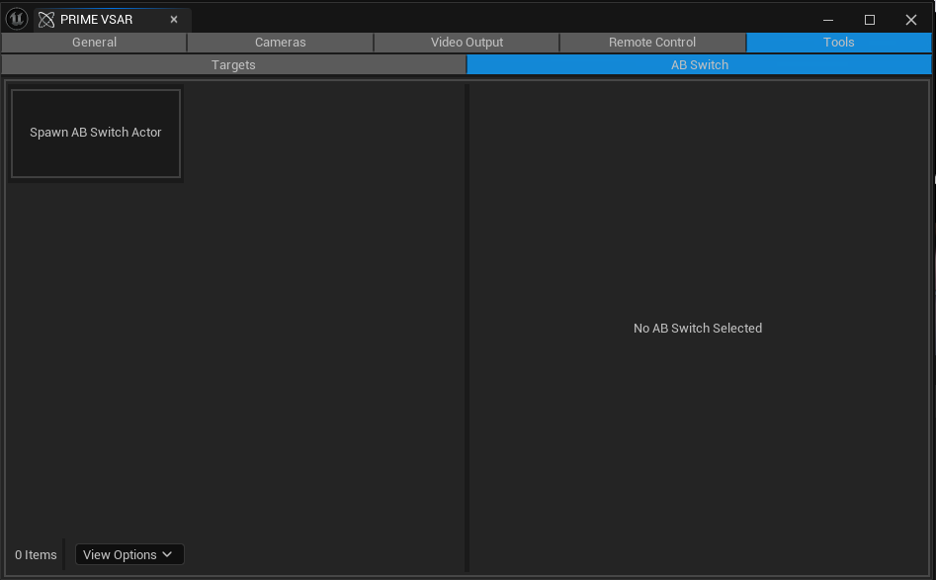
Task: Switch to the Targets sub-tab
Action: coord(233,65)
